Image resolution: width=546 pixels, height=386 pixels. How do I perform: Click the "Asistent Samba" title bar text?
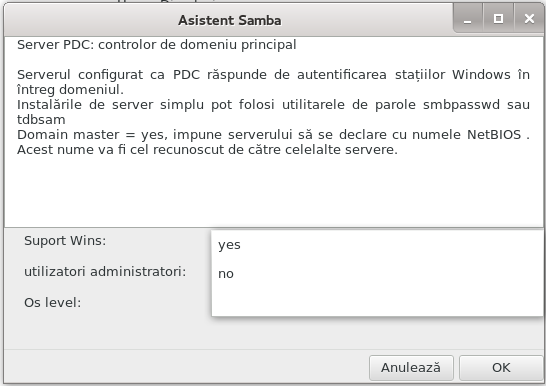click(x=229, y=20)
